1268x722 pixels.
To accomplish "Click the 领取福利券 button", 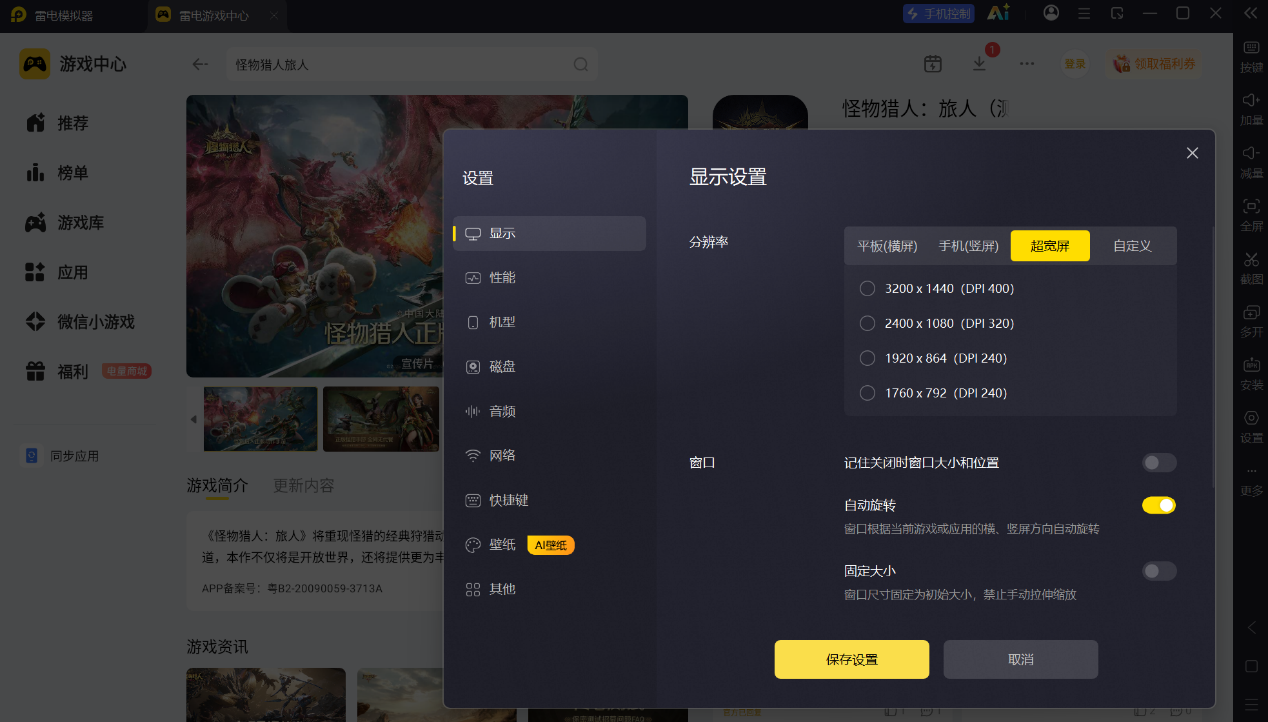I will 1155,64.
